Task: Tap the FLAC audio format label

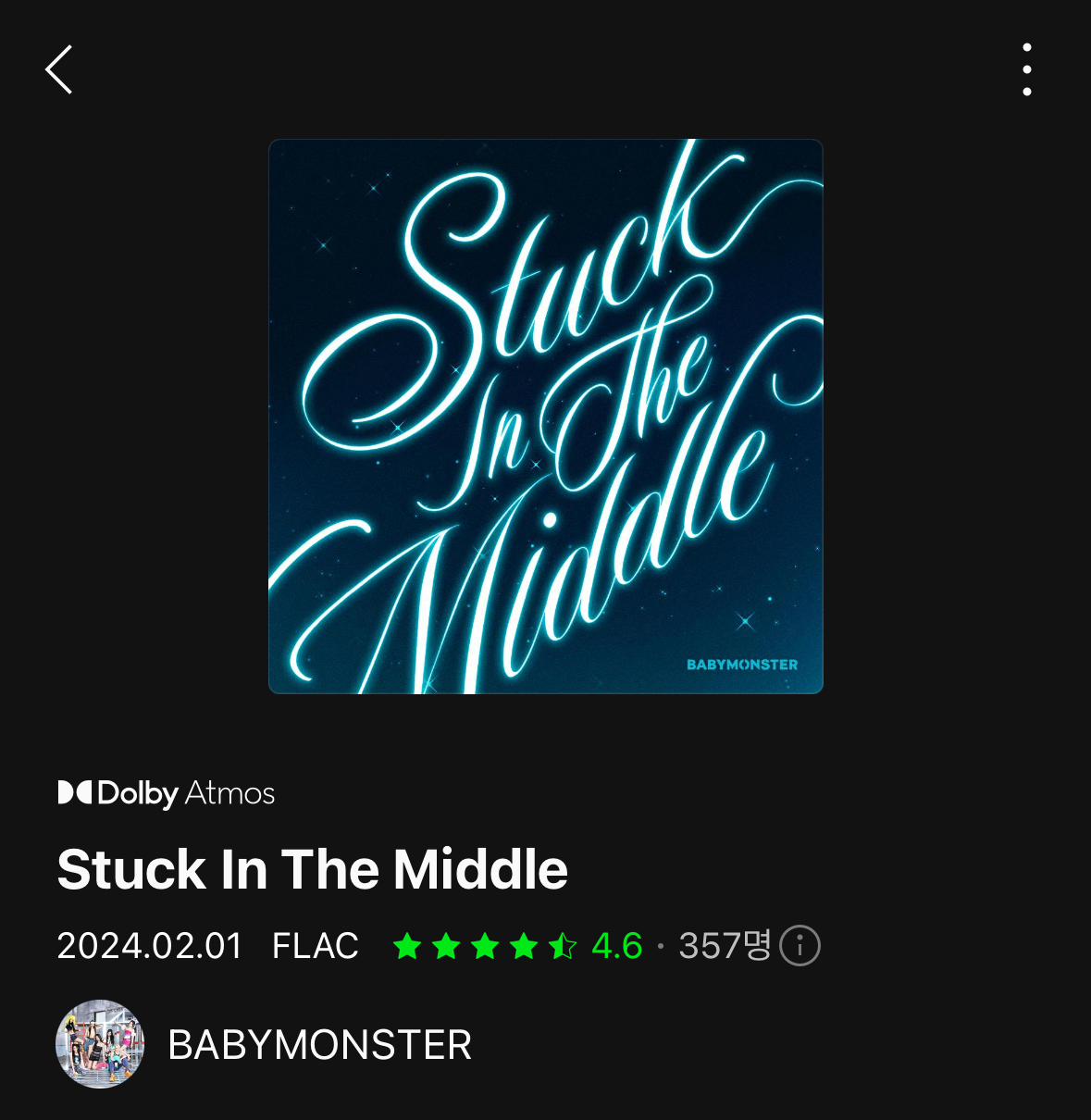Action: point(315,946)
